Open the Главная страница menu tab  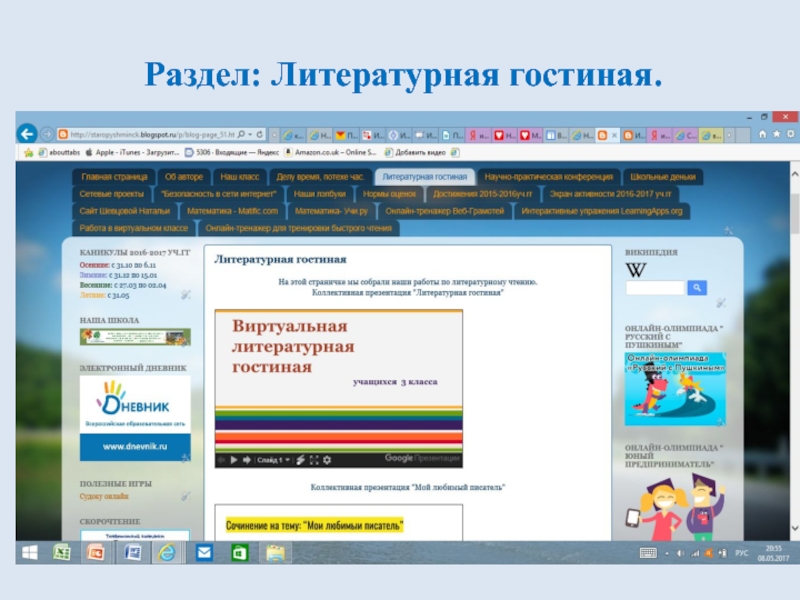(114, 177)
